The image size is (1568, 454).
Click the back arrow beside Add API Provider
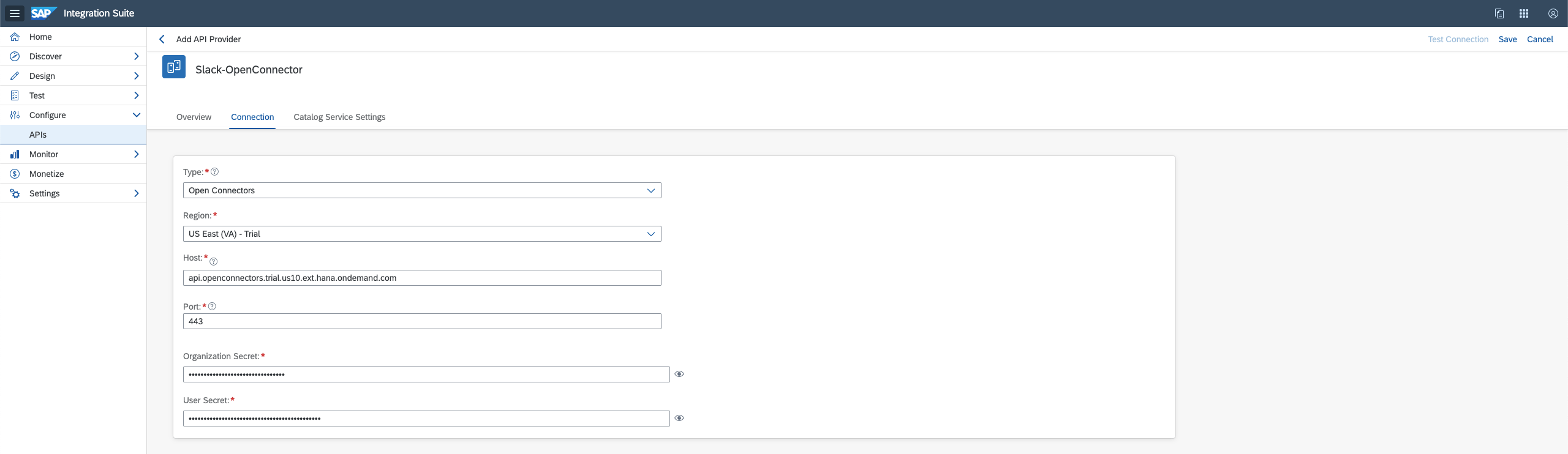[x=162, y=39]
